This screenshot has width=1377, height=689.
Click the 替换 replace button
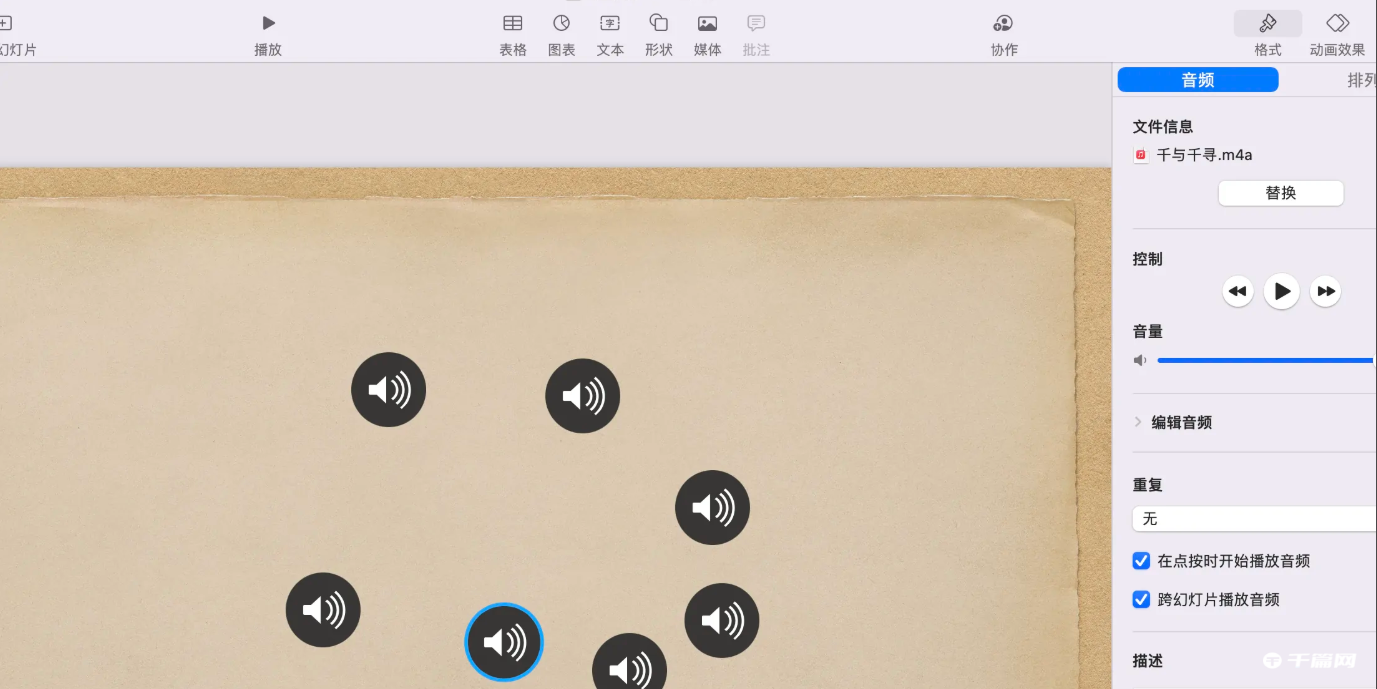tap(1280, 193)
